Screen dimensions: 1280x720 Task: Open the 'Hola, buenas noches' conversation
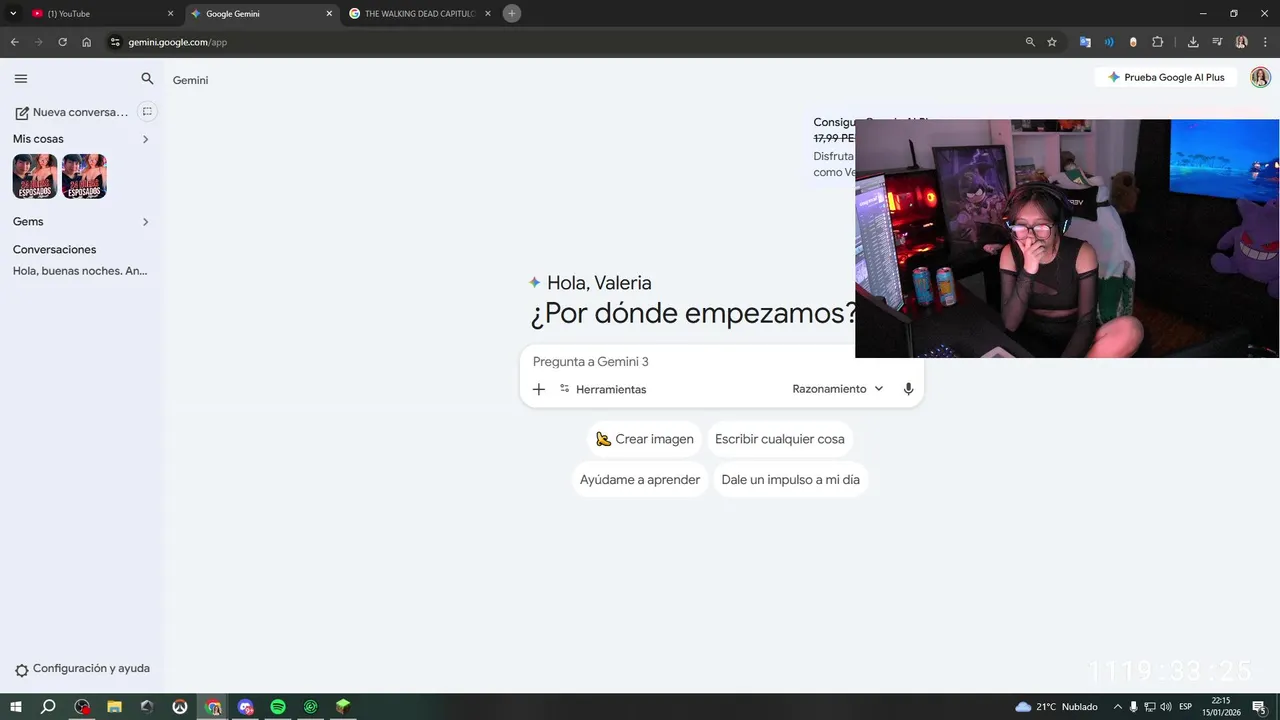click(80, 271)
